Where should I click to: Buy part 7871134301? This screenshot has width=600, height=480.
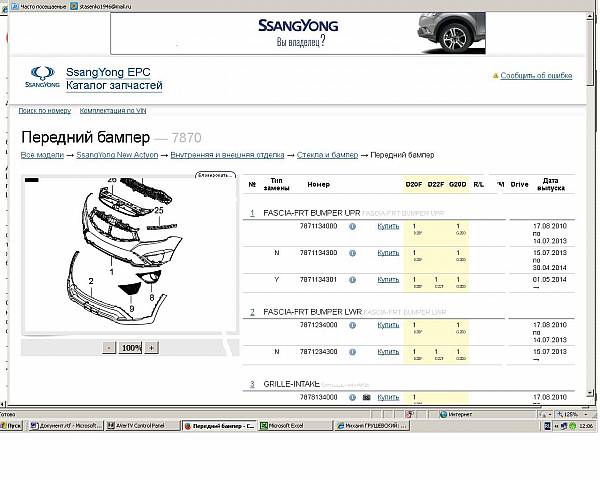388,280
